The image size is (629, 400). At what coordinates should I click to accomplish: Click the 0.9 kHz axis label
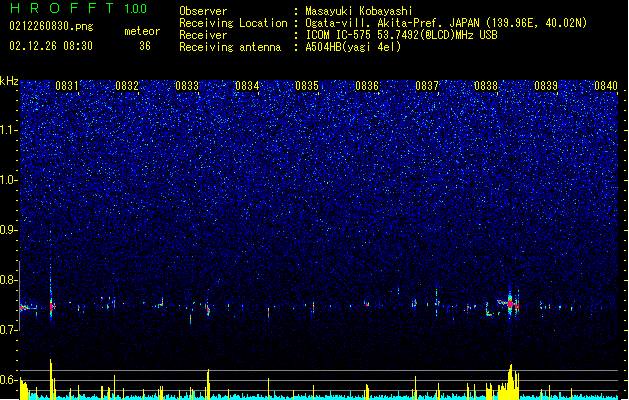pos(9,229)
